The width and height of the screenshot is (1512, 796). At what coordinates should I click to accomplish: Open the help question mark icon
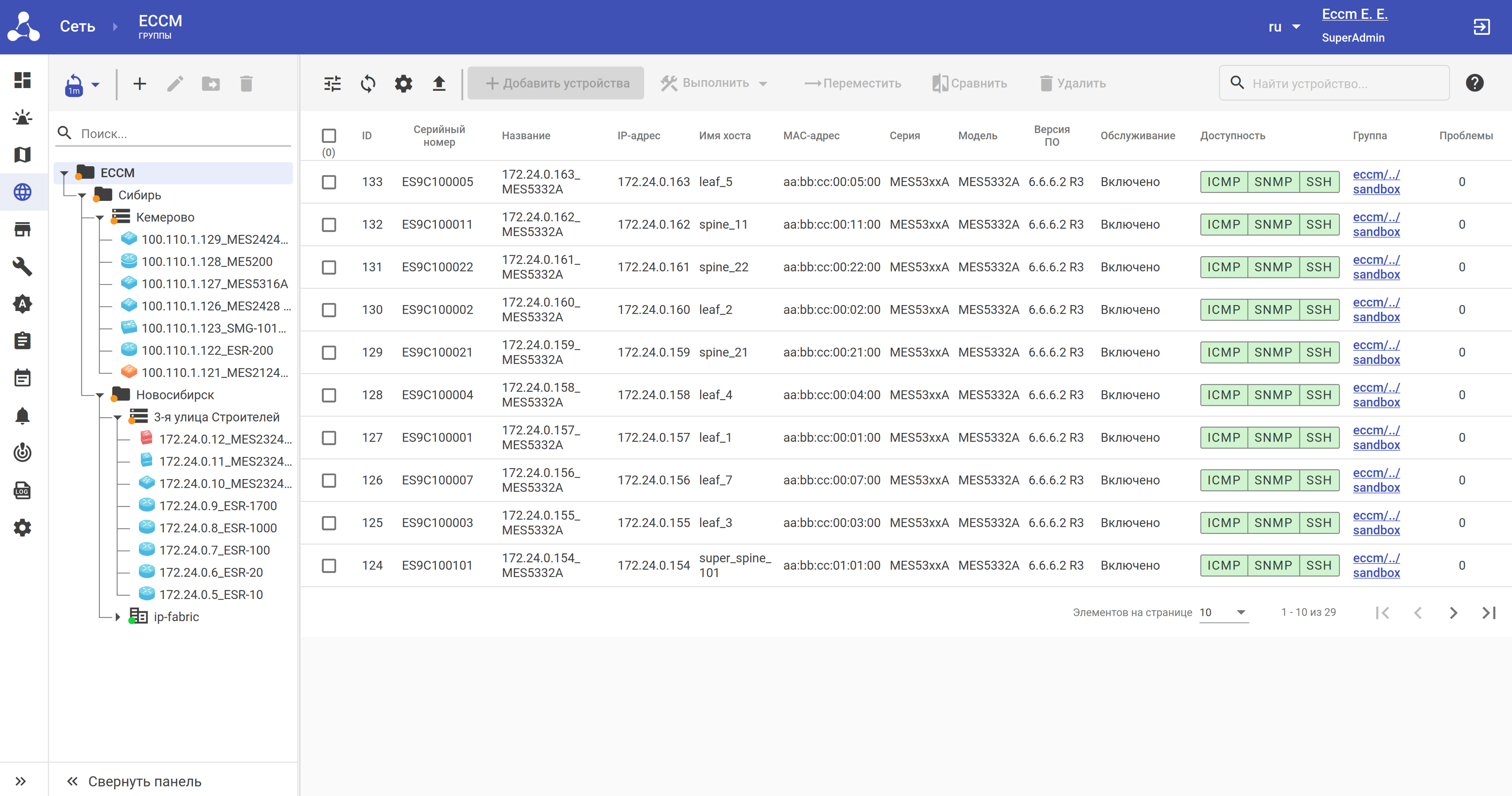point(1474,83)
